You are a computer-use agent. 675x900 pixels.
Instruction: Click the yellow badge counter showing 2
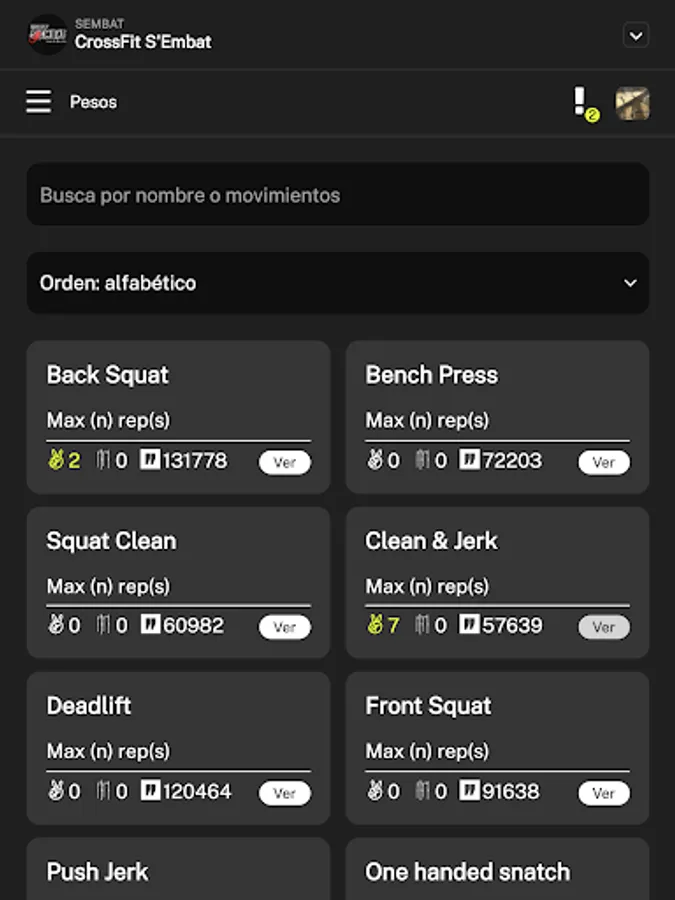tap(594, 112)
